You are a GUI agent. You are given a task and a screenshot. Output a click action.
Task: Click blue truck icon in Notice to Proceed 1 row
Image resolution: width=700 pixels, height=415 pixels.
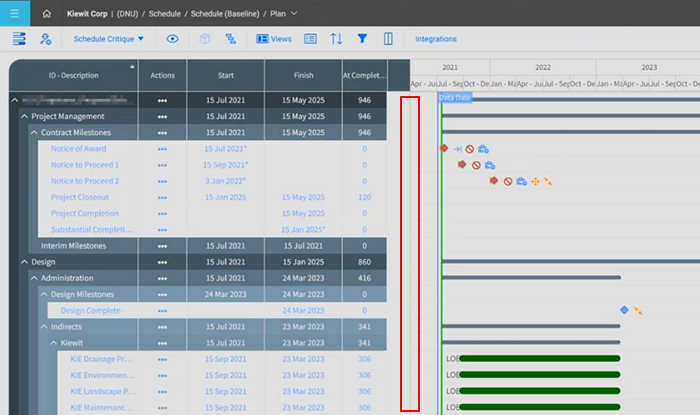pos(490,165)
